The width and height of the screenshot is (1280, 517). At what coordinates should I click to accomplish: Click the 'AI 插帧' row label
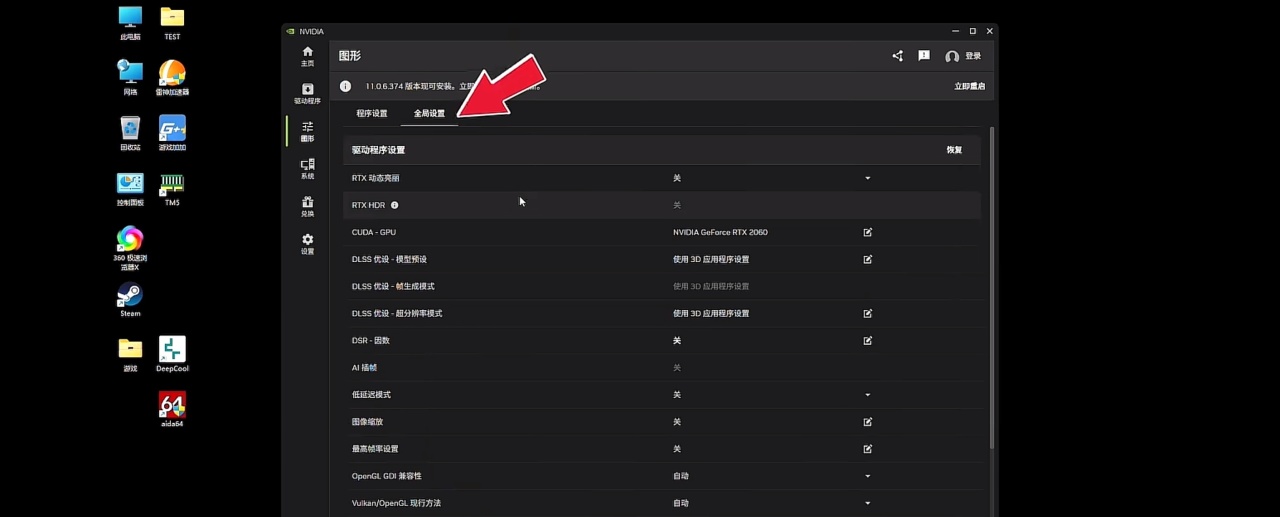pos(364,367)
